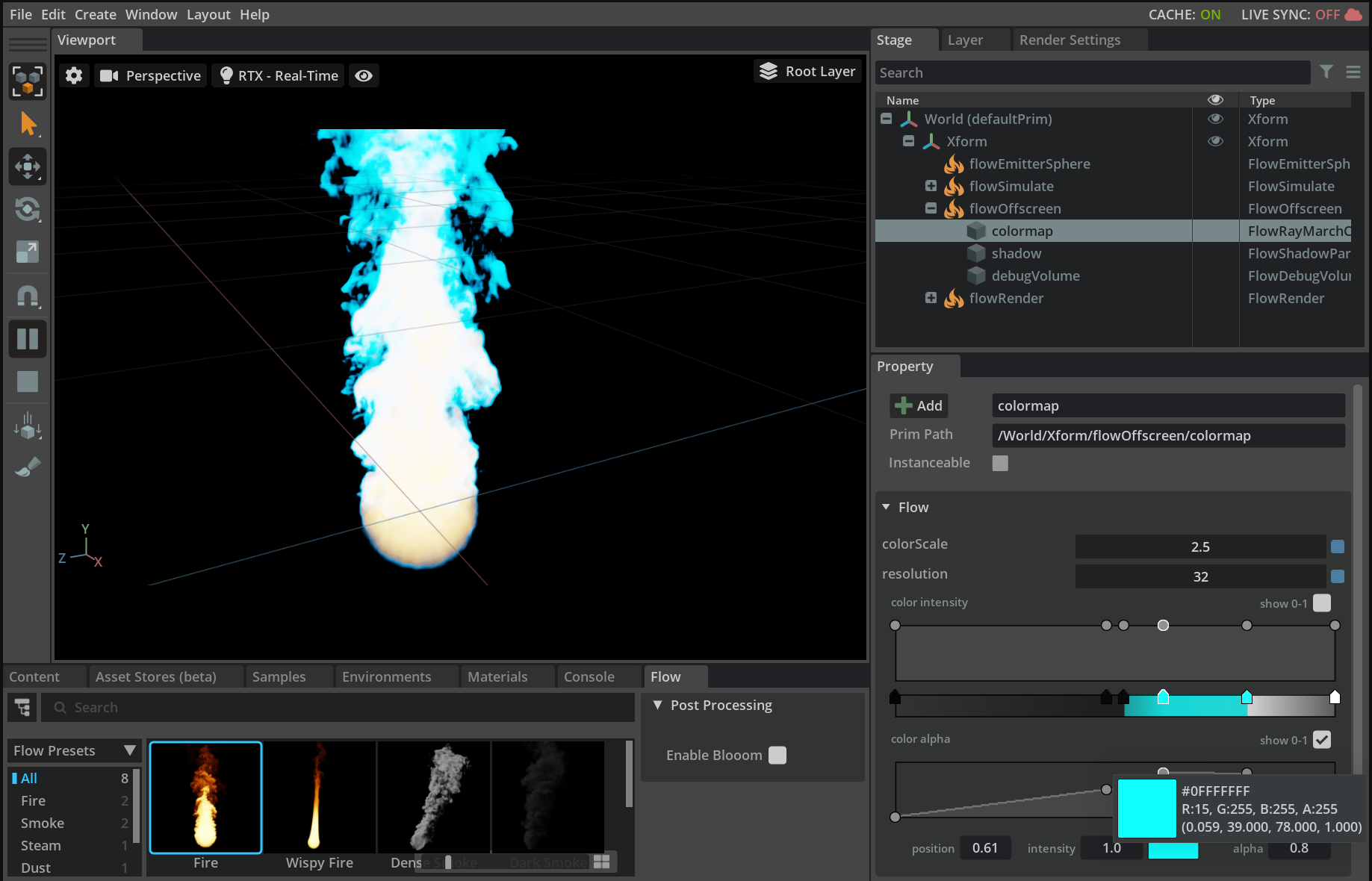Open viewport eye display options
The height and width of the screenshot is (881, 1372).
point(364,75)
